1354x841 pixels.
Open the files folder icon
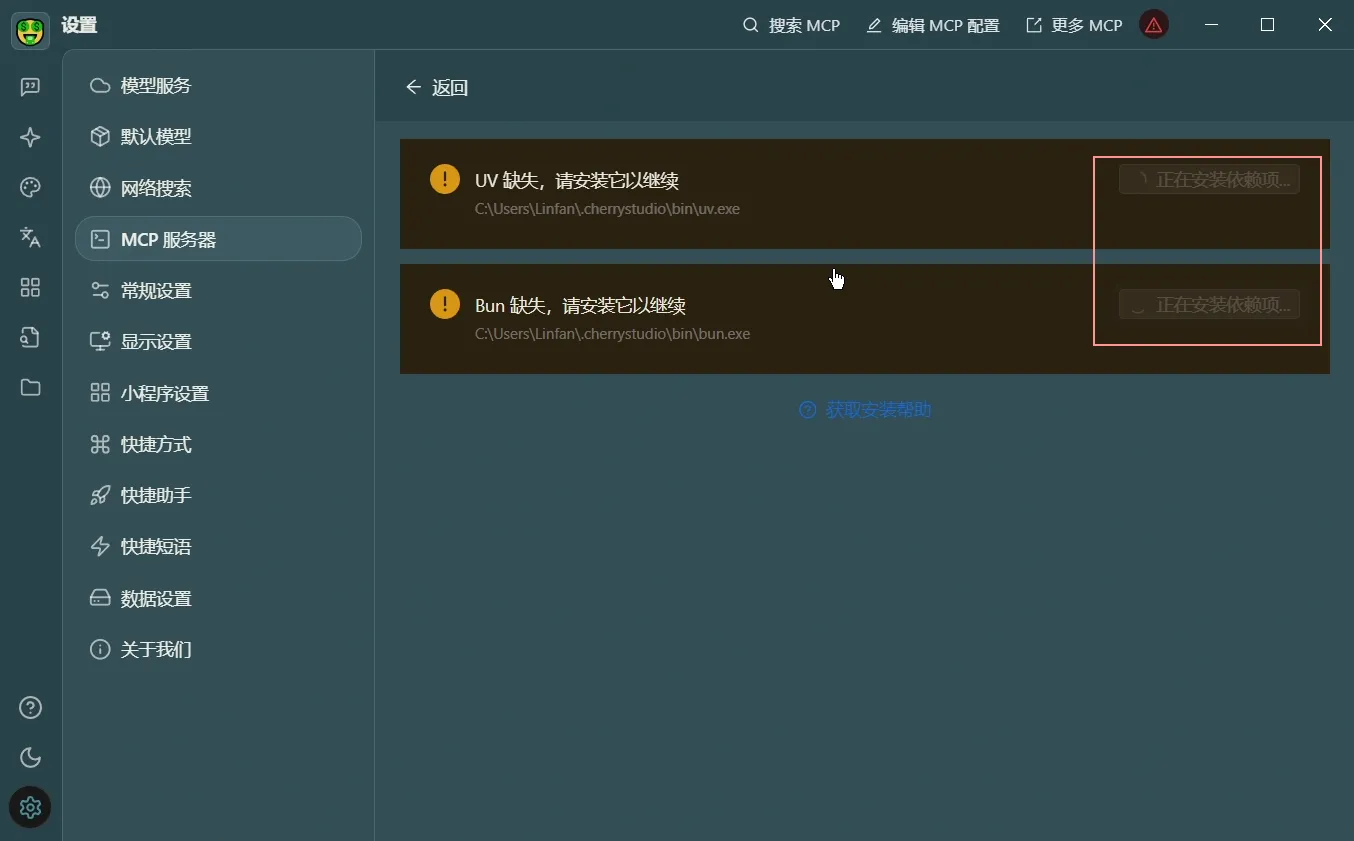pyautogui.click(x=30, y=388)
